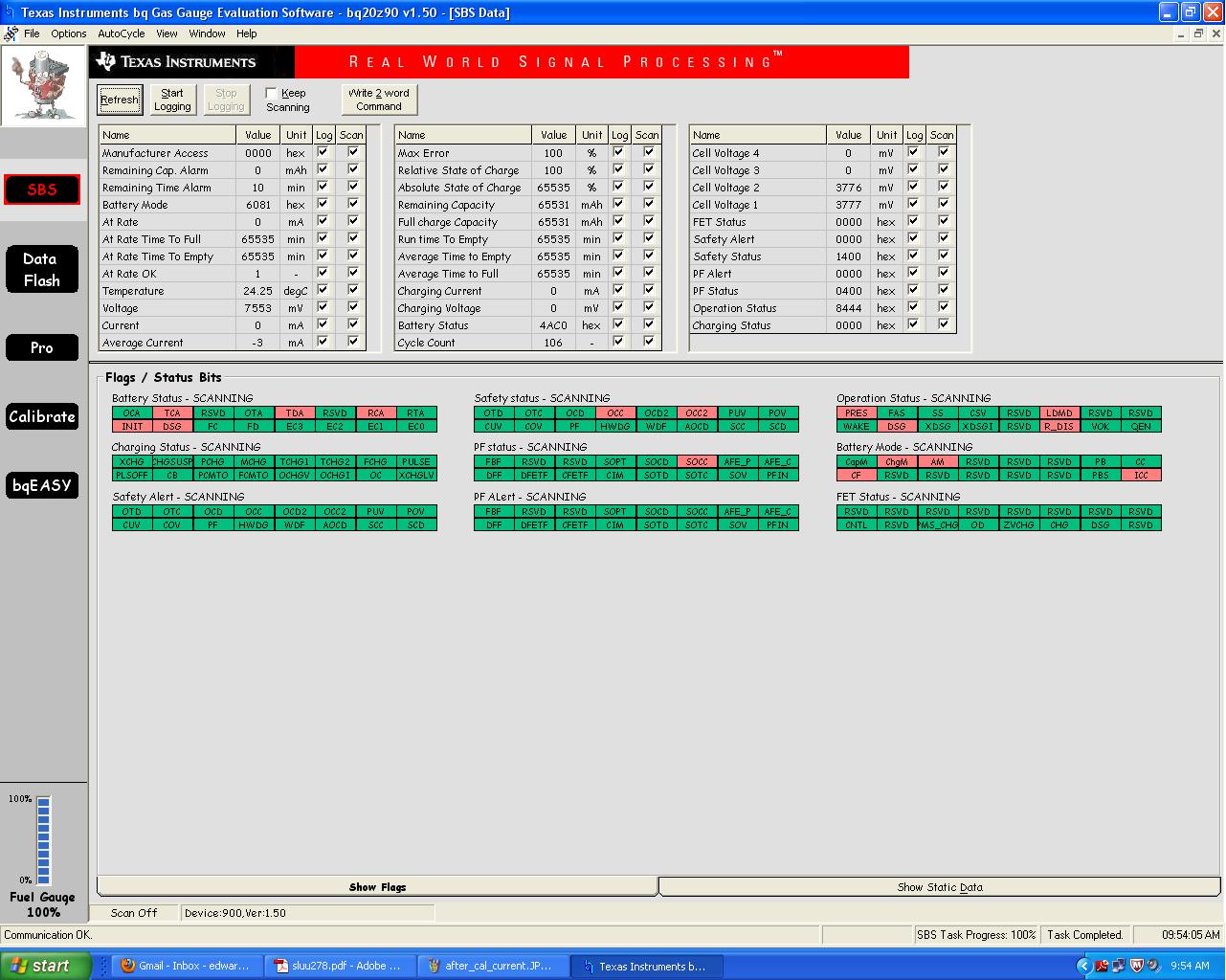Open the bqEASY wizard
1226x980 pixels.
42,485
